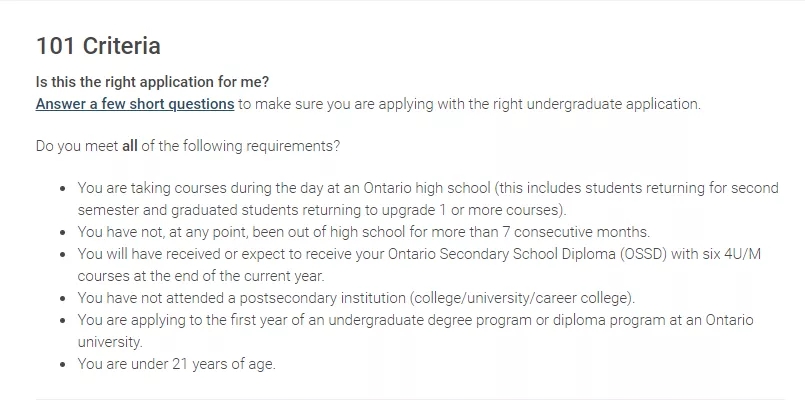
Task: Click the bullet marker beside the under-21 requirement
Action: point(63,364)
